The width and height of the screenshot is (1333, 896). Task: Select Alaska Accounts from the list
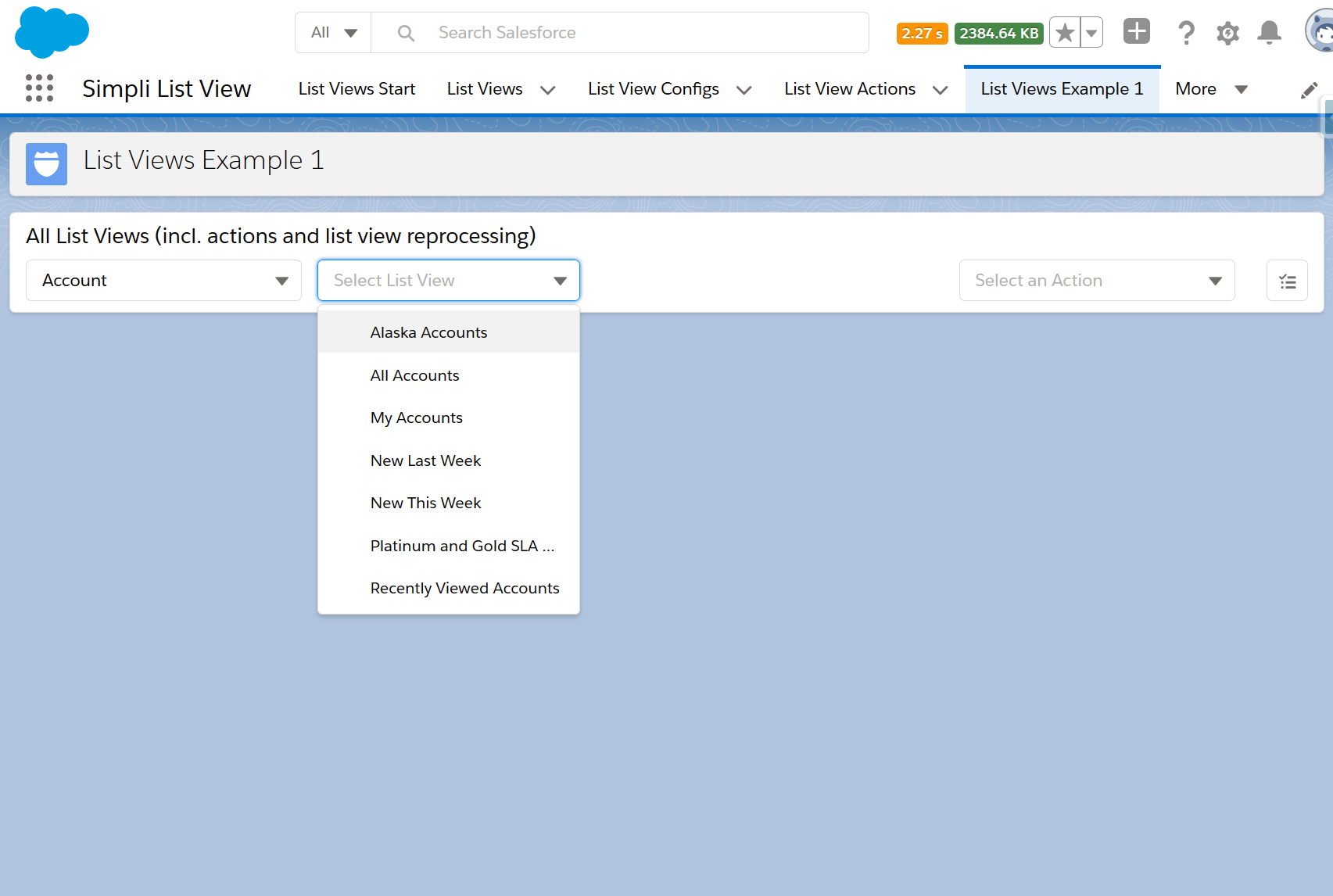click(428, 332)
